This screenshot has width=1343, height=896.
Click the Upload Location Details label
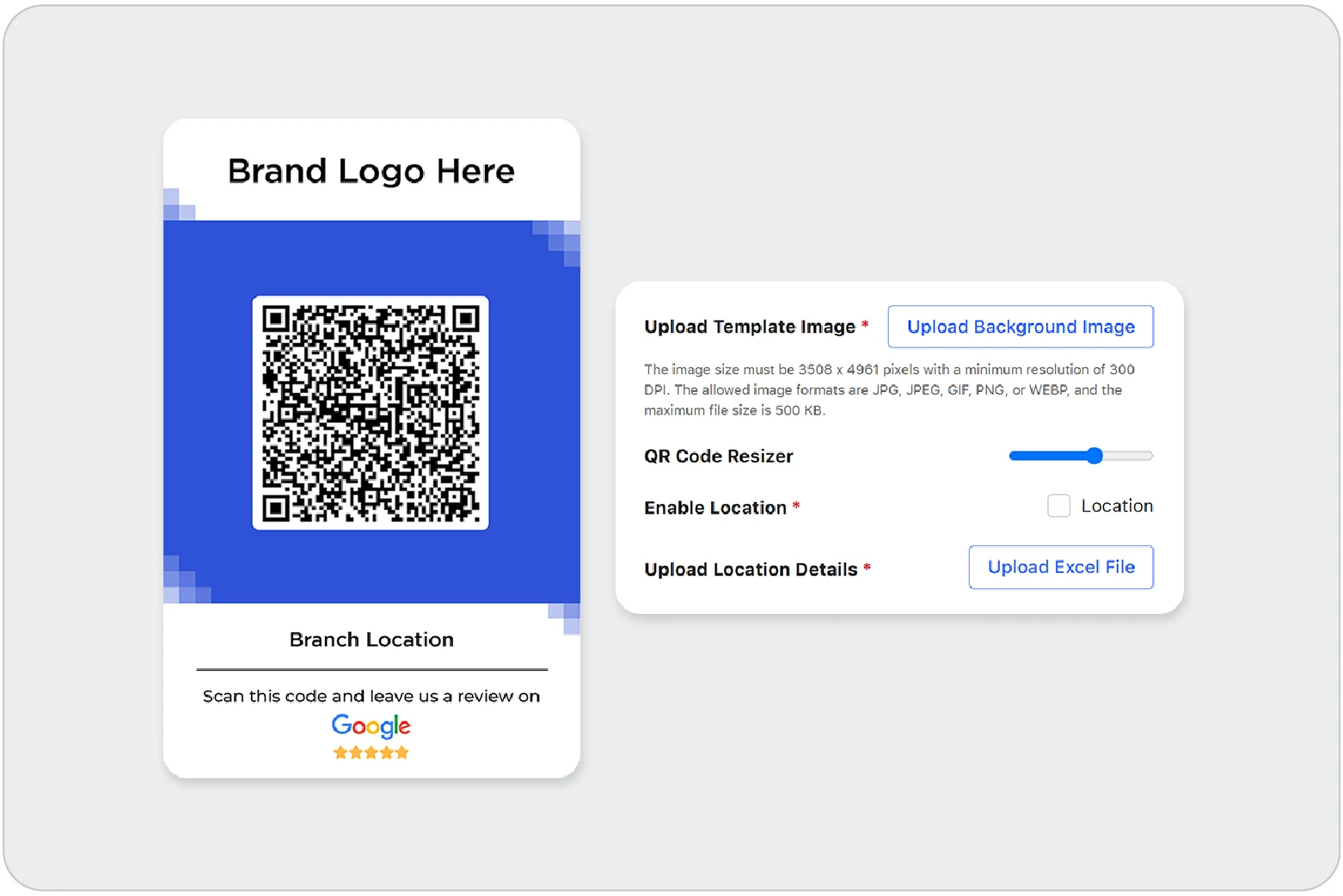(x=750, y=570)
